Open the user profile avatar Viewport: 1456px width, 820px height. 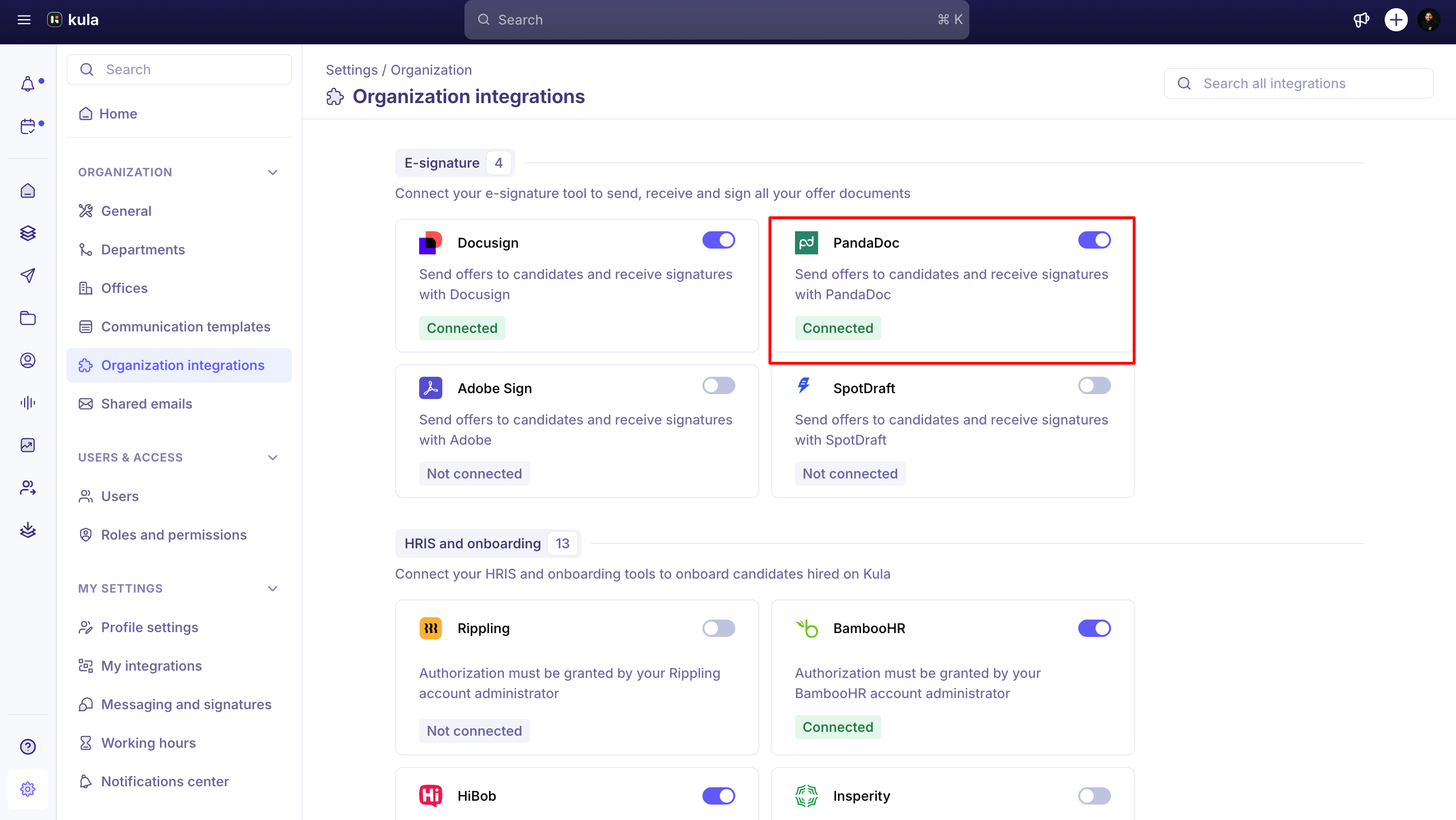[x=1429, y=20]
